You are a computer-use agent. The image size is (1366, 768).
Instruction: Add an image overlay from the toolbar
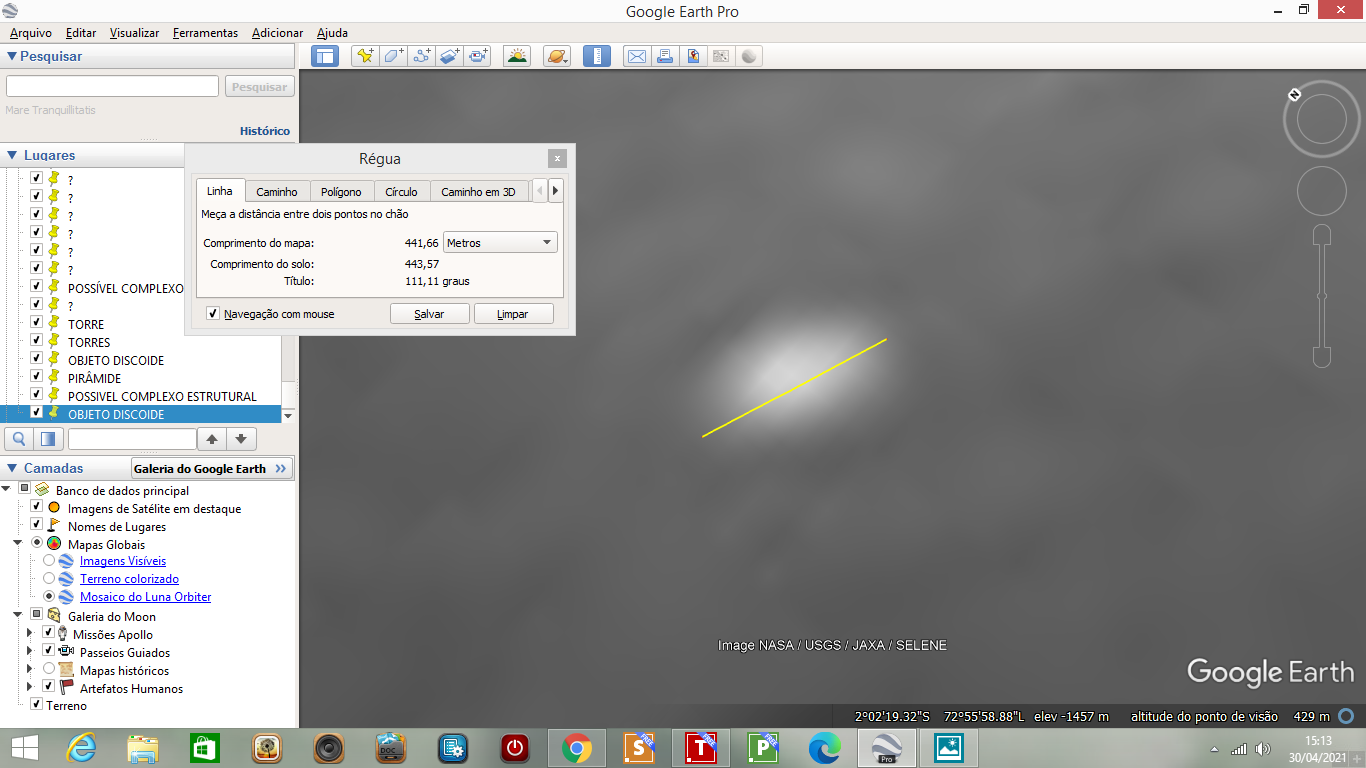[450, 56]
